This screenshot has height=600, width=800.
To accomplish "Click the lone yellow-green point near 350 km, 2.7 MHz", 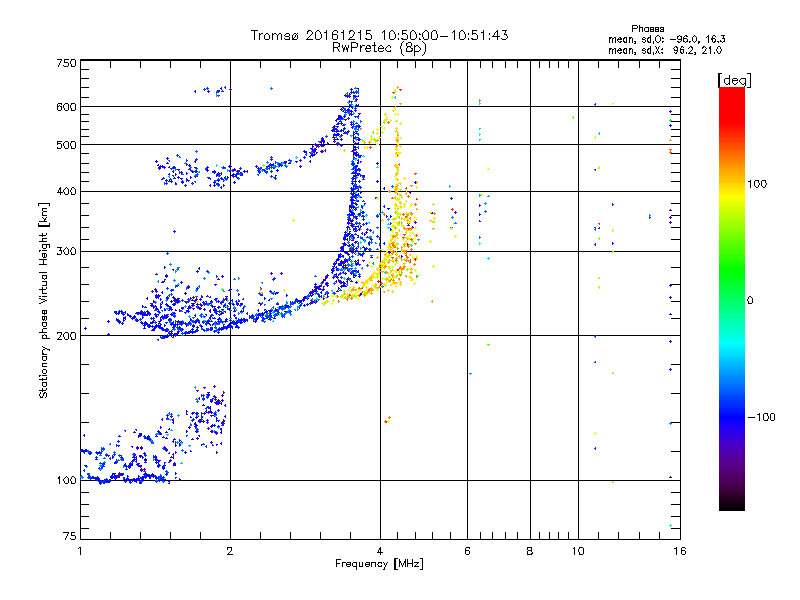I will coord(293,220).
